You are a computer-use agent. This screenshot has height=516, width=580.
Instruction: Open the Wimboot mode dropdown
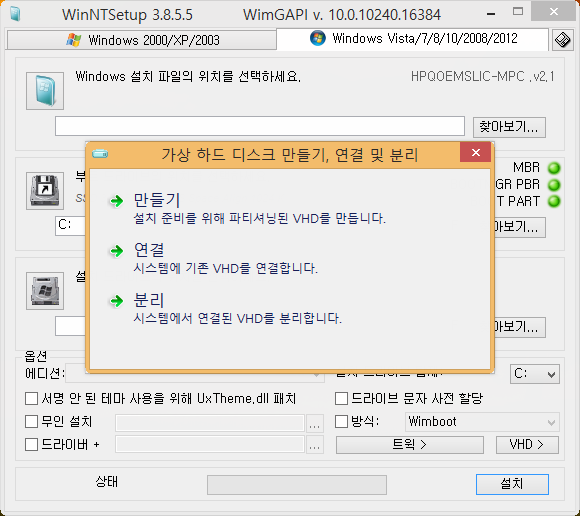(482, 422)
